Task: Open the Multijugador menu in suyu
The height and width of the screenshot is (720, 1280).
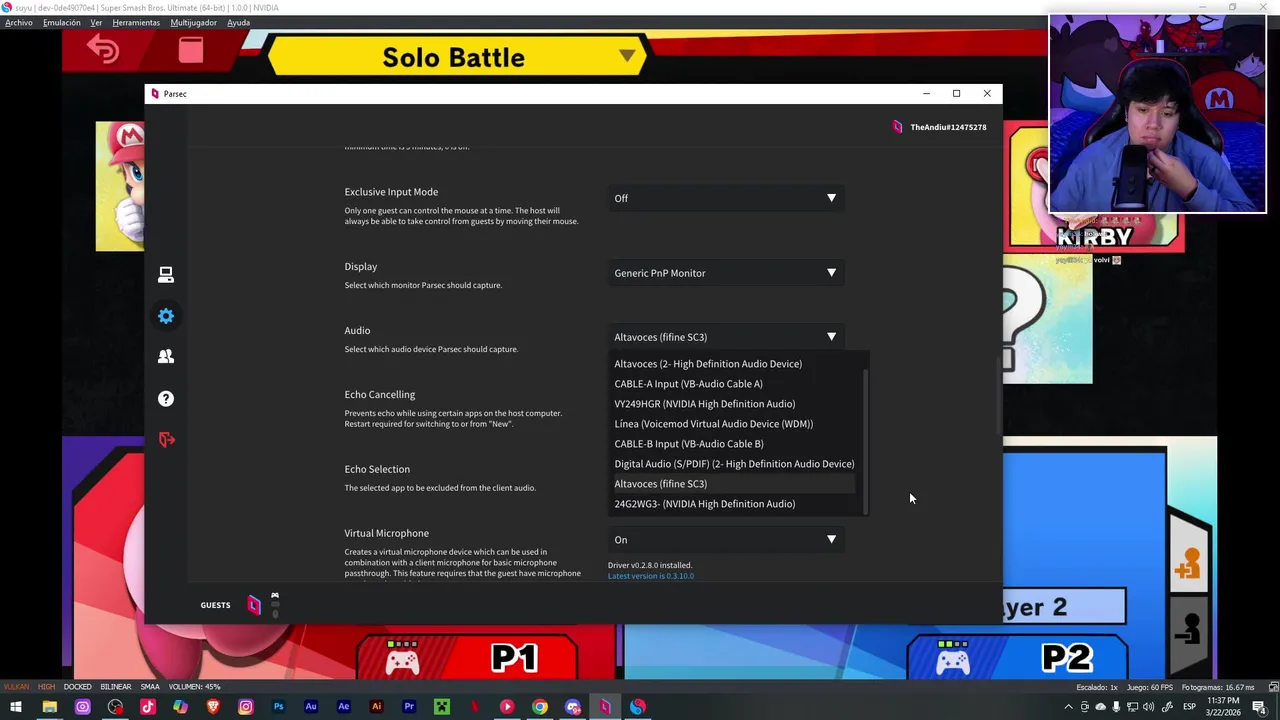Action: pyautogui.click(x=194, y=22)
